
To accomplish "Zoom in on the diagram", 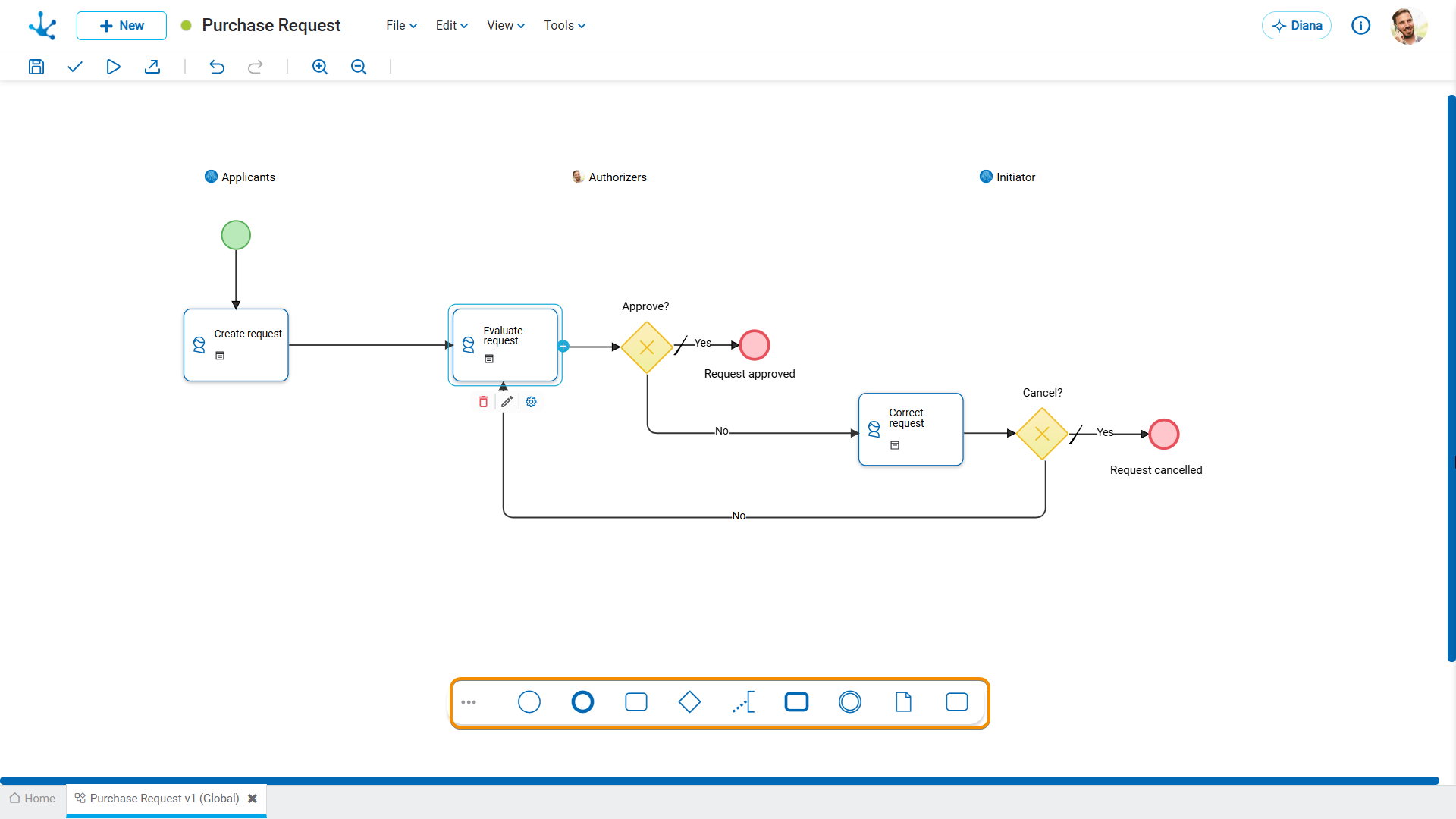I will pyautogui.click(x=320, y=67).
